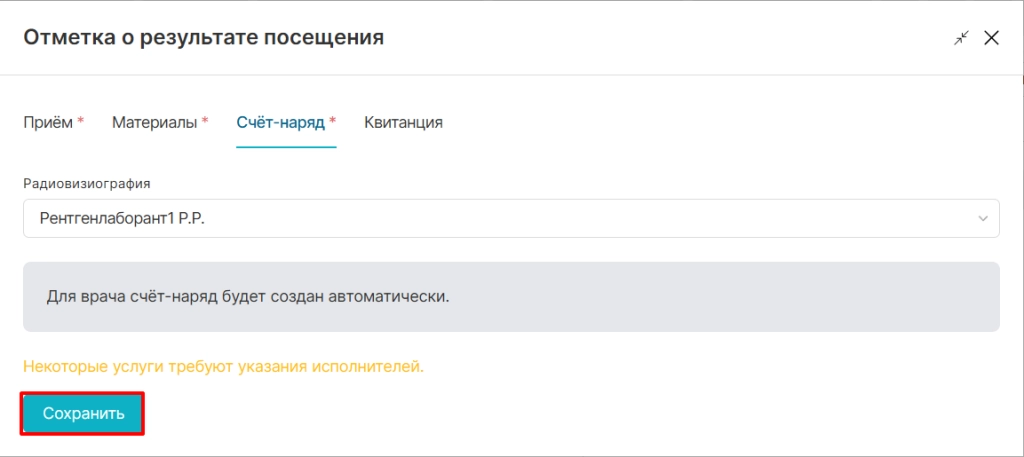
Task: Click the Радиовизиография field label
Action: click(x=87, y=183)
